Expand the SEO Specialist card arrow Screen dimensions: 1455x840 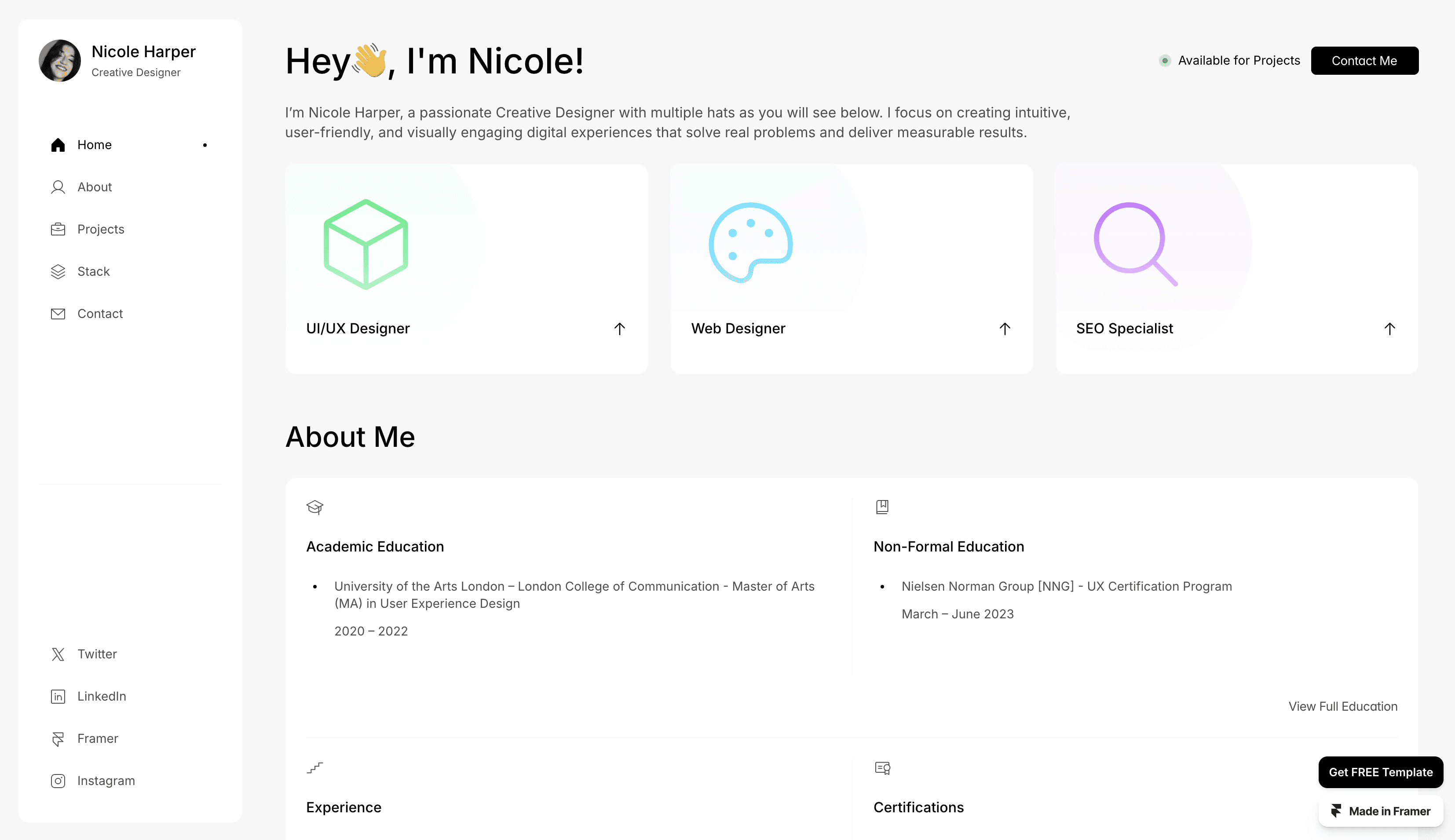pos(1389,328)
